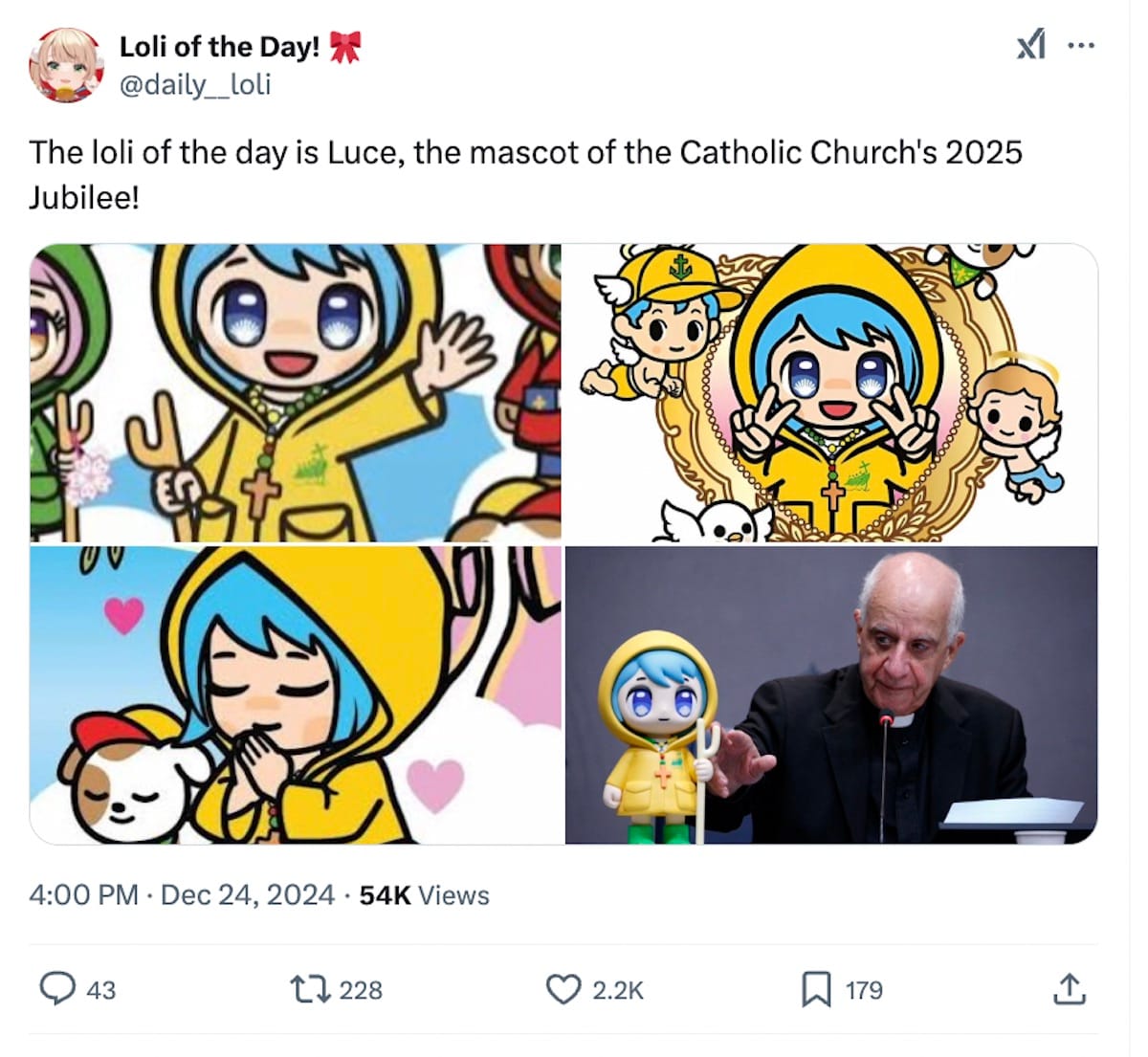Open the @daily__loli handle link
This screenshot has height=1057, width=1148.
pyautogui.click(x=195, y=85)
